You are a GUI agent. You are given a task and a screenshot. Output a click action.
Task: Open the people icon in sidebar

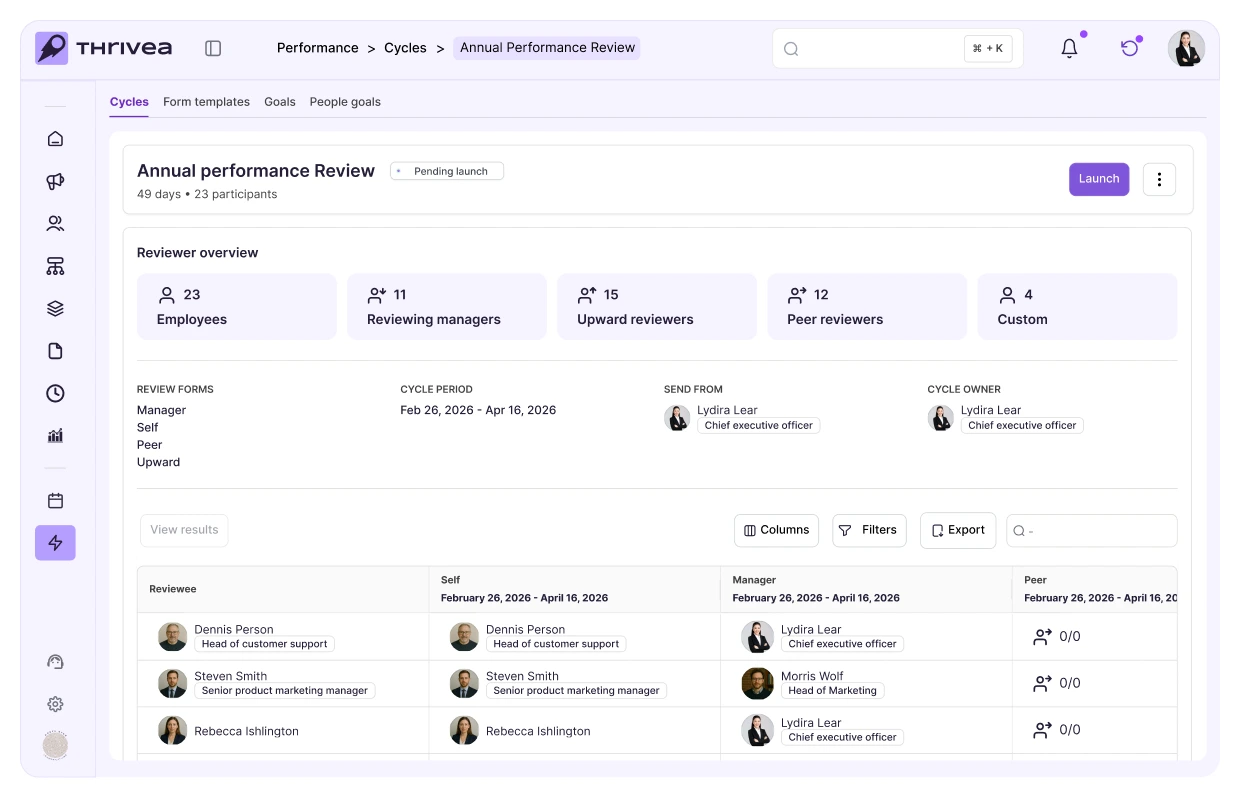coord(55,224)
